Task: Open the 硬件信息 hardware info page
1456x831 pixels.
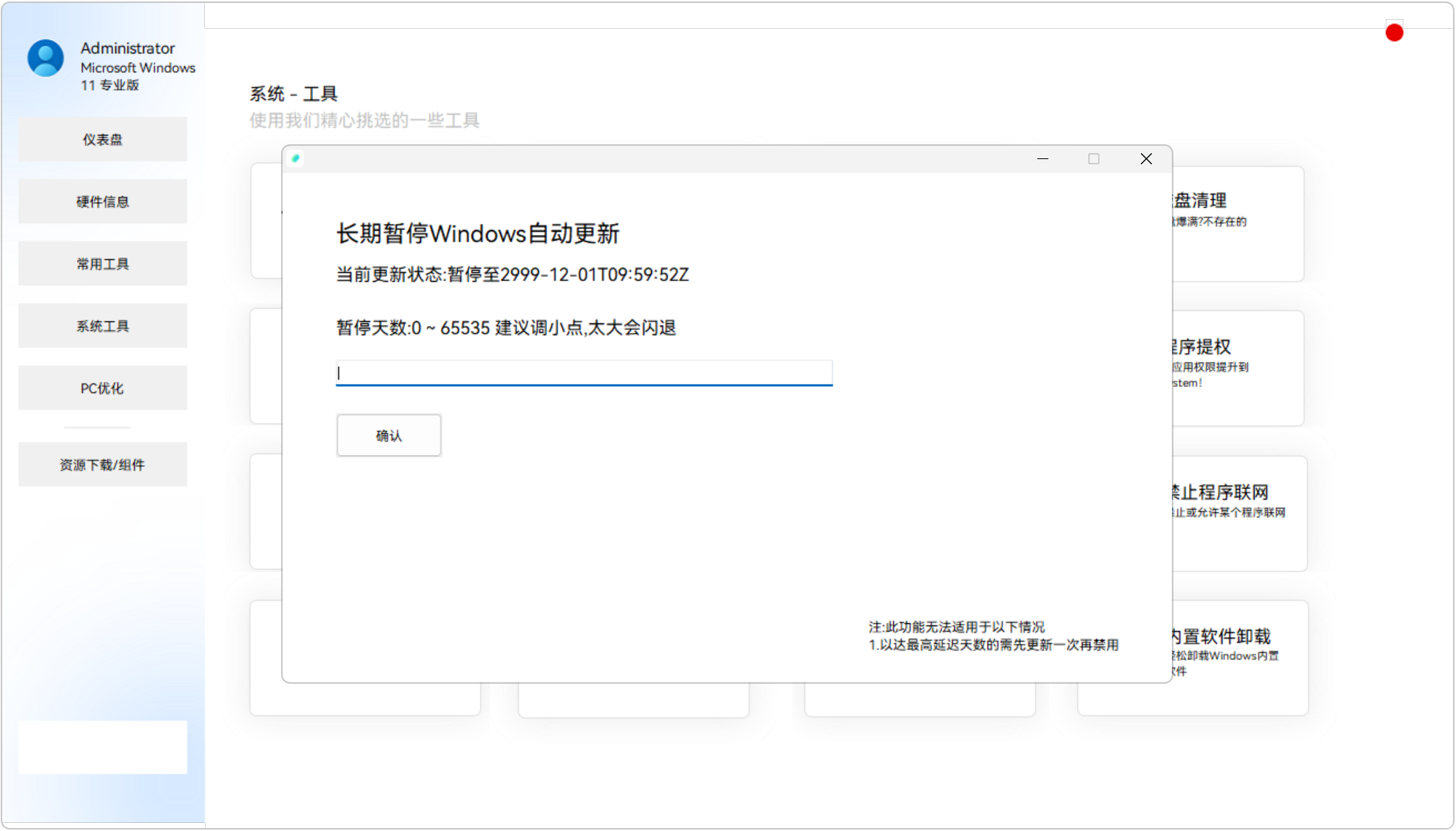Action: (102, 201)
